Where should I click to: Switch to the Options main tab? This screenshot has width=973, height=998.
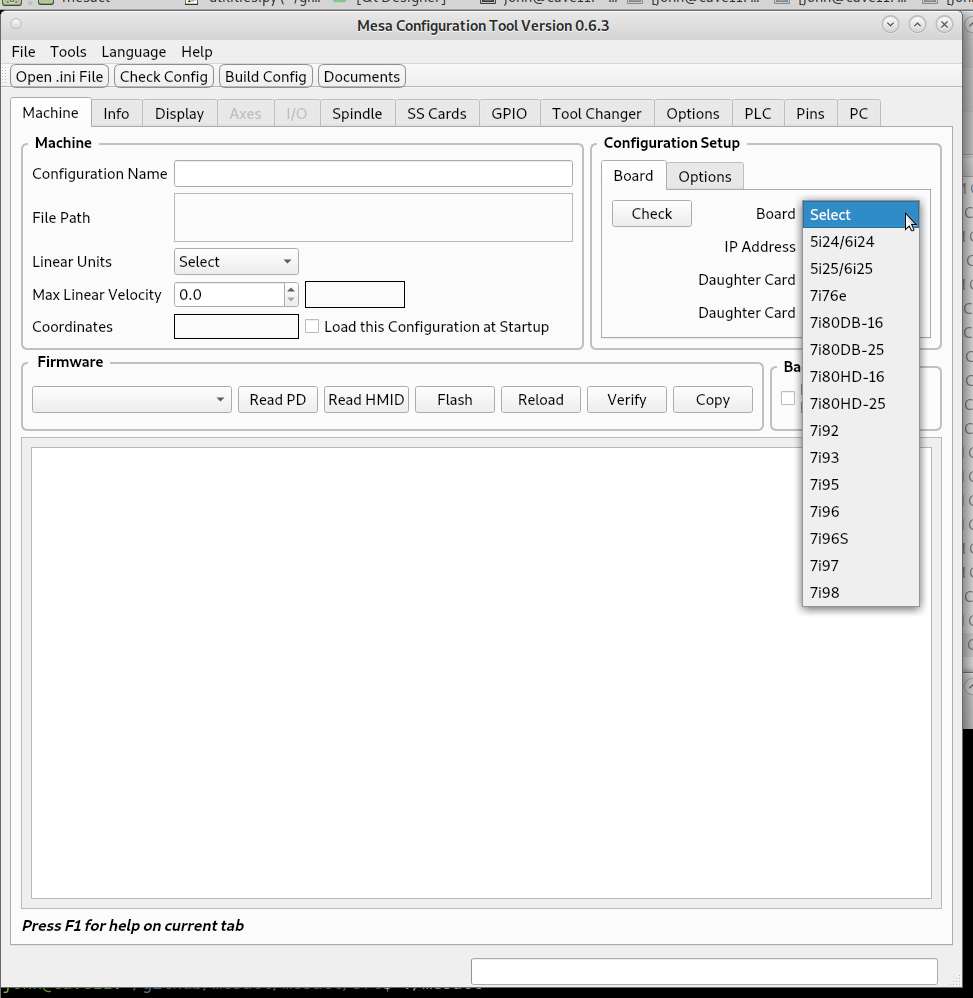(693, 113)
